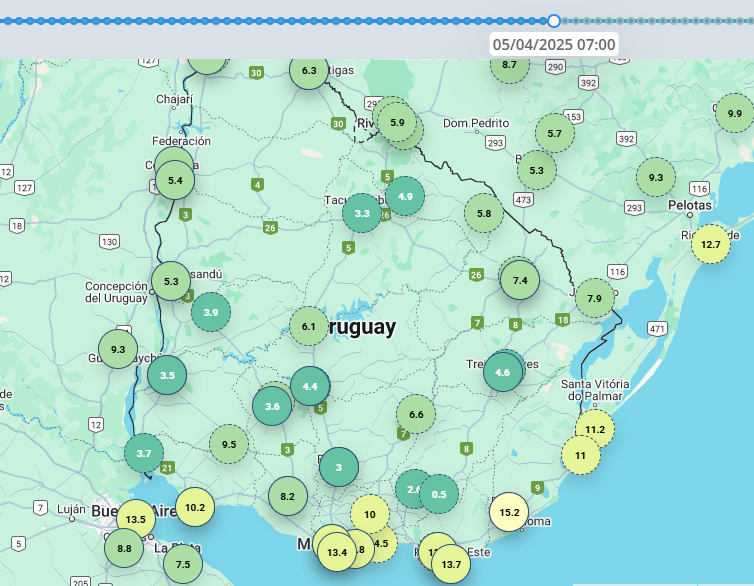Viewport: 754px width, 586px height.
Task: Open the 5.8 temperature marker
Action: (484, 213)
